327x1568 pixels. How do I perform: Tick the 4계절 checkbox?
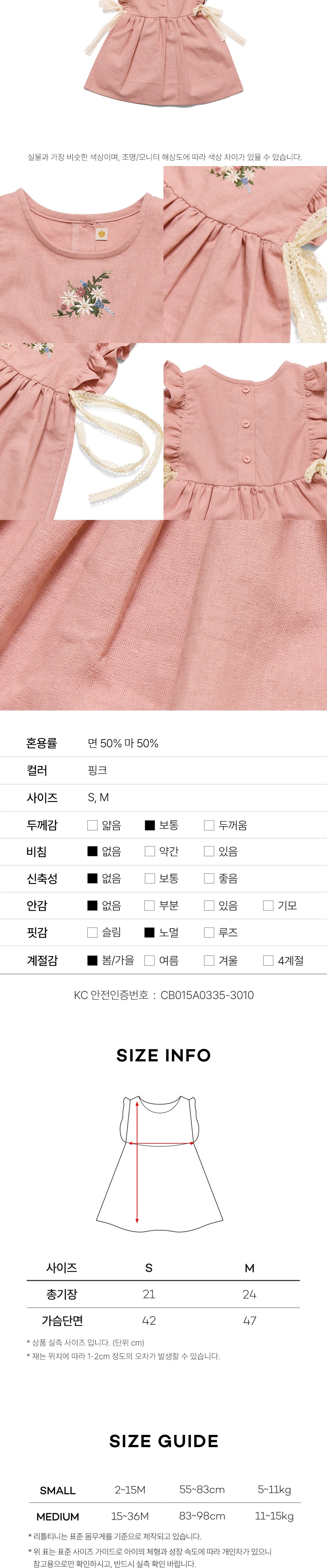point(268,960)
